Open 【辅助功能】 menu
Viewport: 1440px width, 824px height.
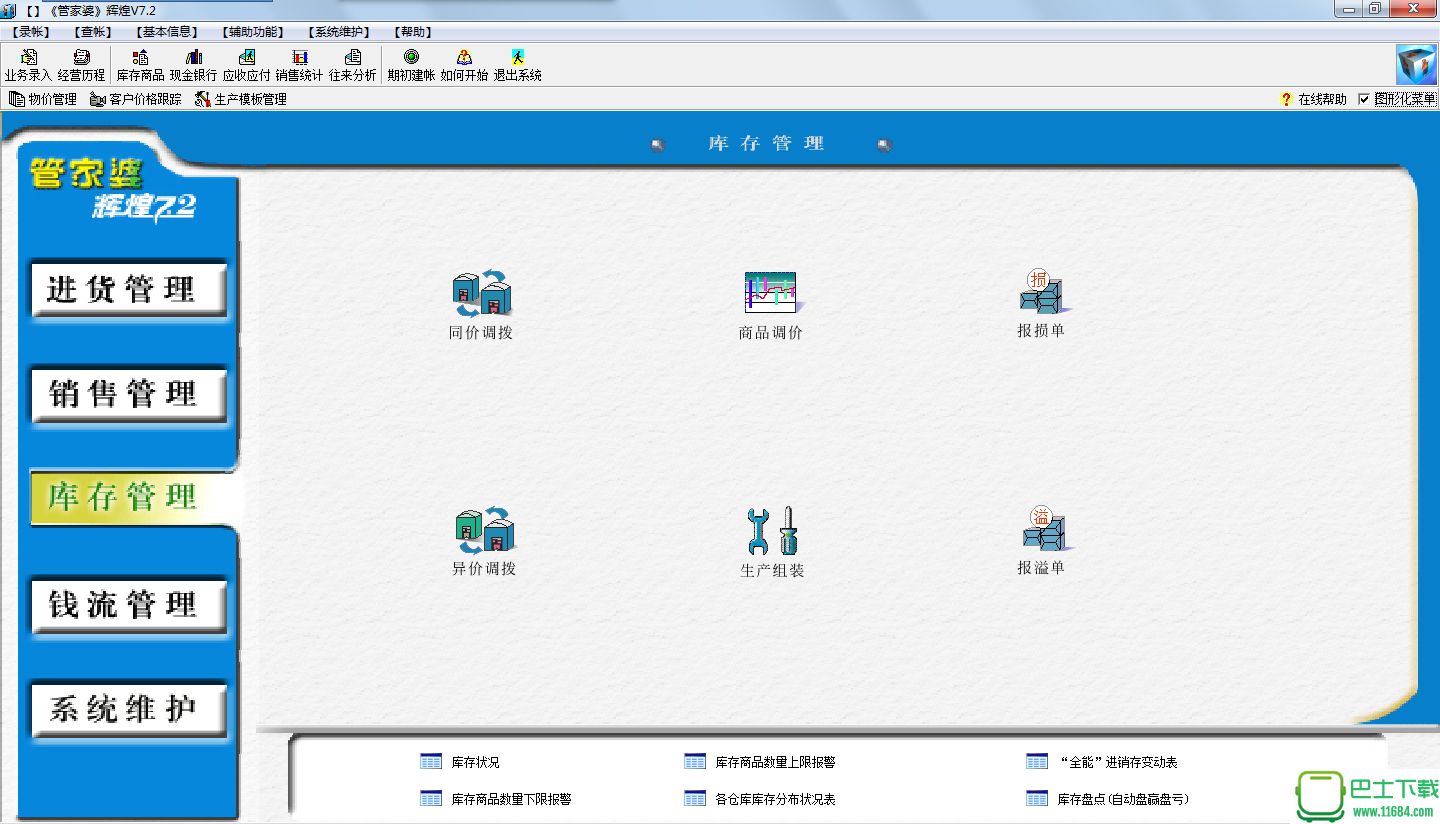(x=252, y=32)
